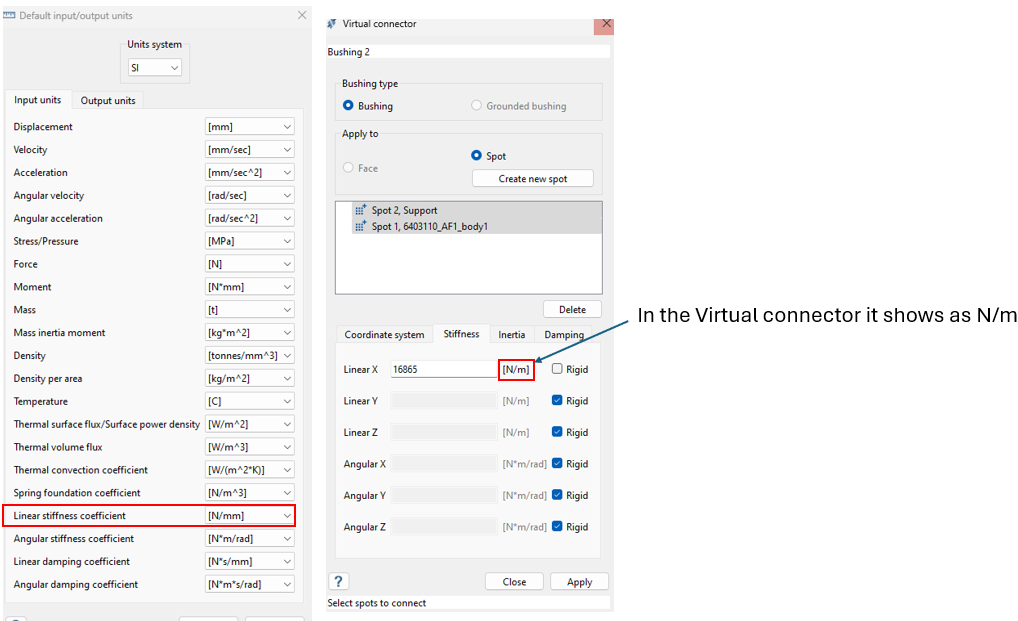Open the Stiffness tab
The width and height of the screenshot is (1018, 621).
pyautogui.click(x=462, y=334)
